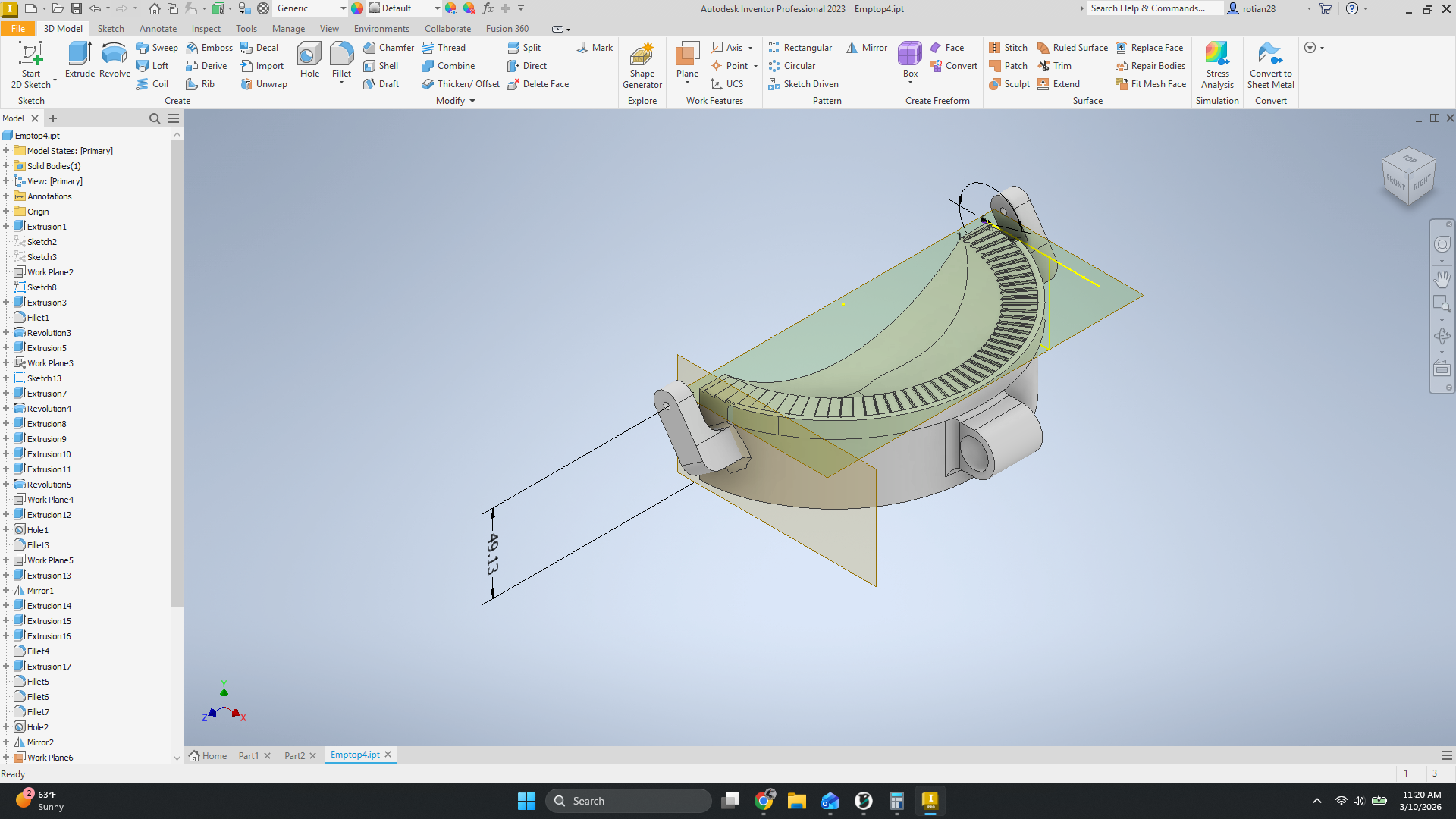Click Convert to Sheet Metal
1456x819 pixels.
pyautogui.click(x=1271, y=65)
